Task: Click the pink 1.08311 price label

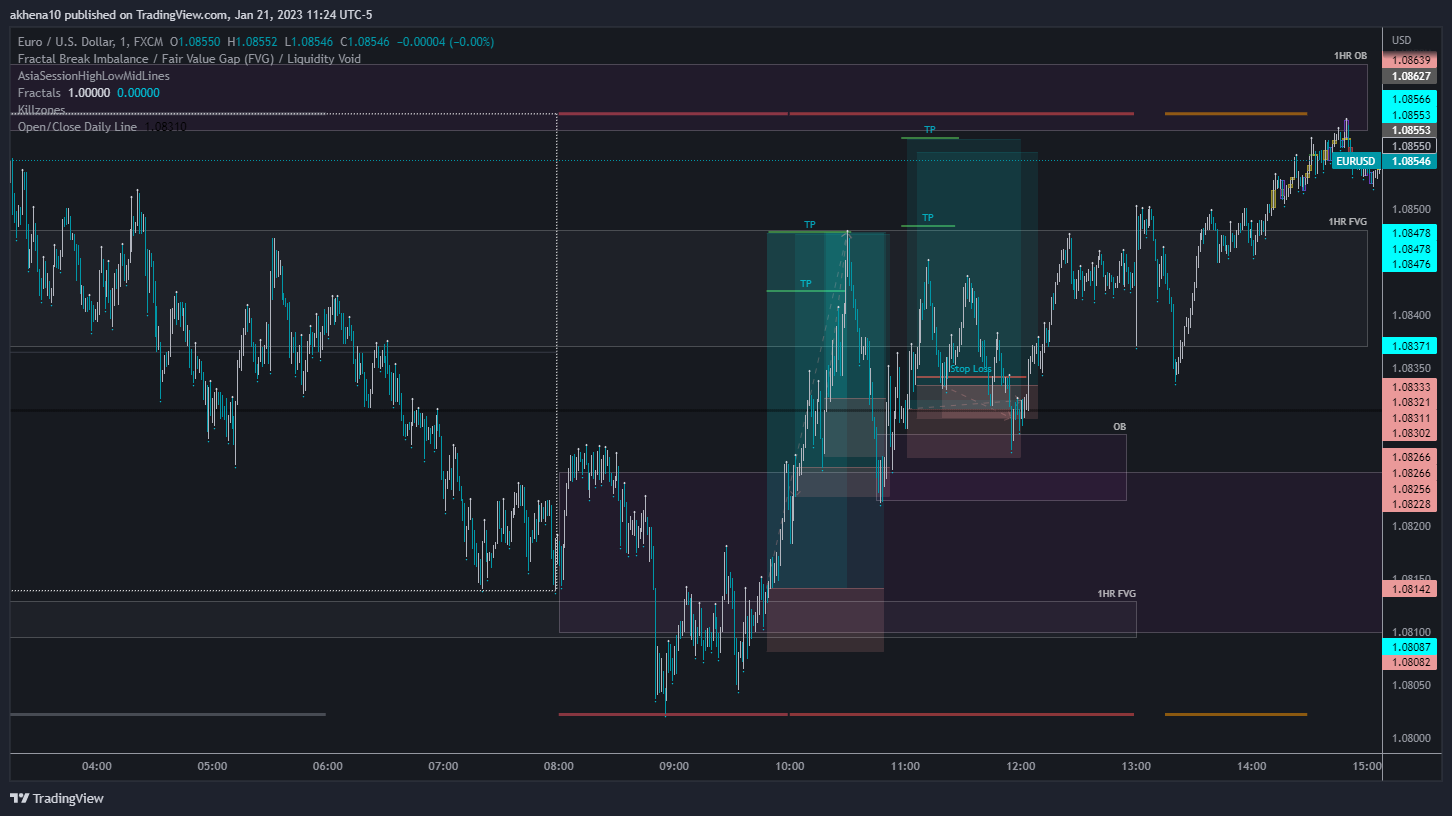Action: point(1410,418)
